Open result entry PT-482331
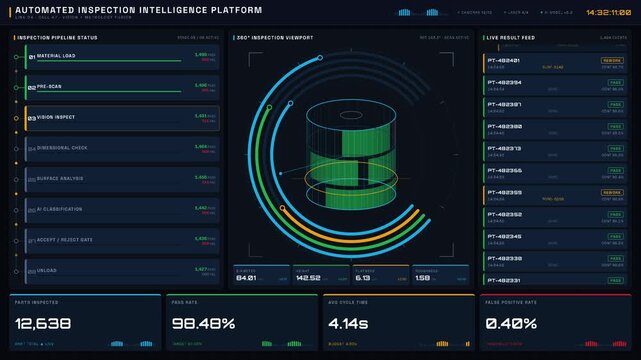 [x=555, y=280]
